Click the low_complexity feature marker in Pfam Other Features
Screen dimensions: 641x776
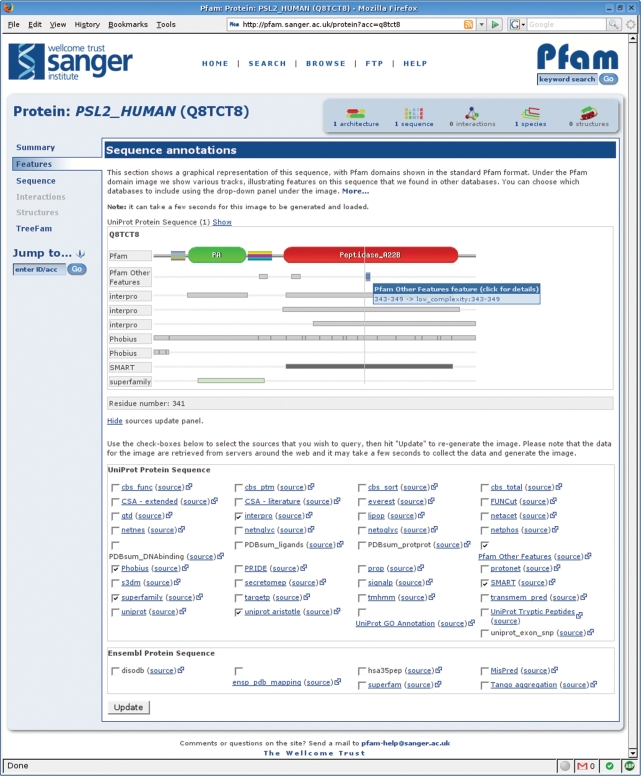tap(368, 276)
